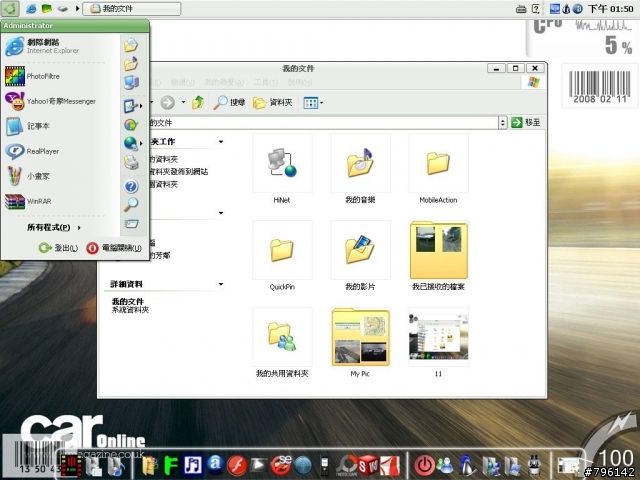640x480 pixels.
Task: Select the 我的共用資料夾 shared folder
Action: pos(282,342)
